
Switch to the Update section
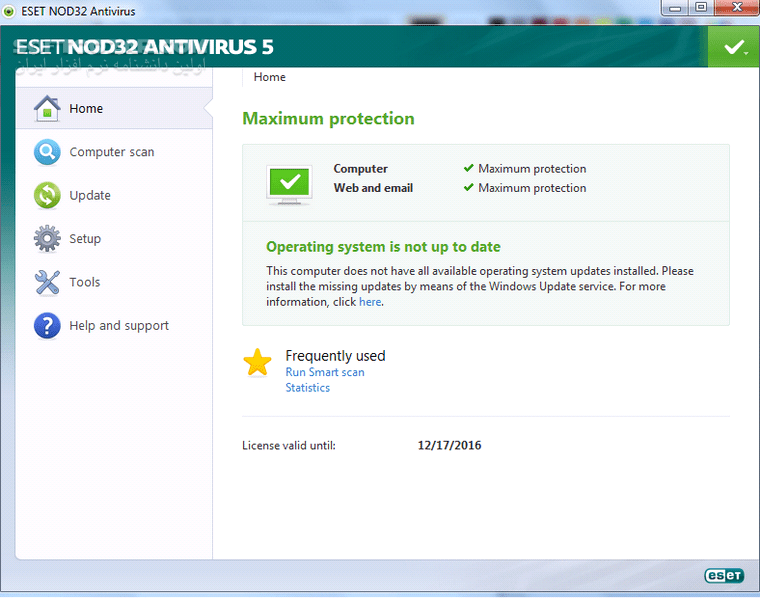pyautogui.click(x=90, y=195)
